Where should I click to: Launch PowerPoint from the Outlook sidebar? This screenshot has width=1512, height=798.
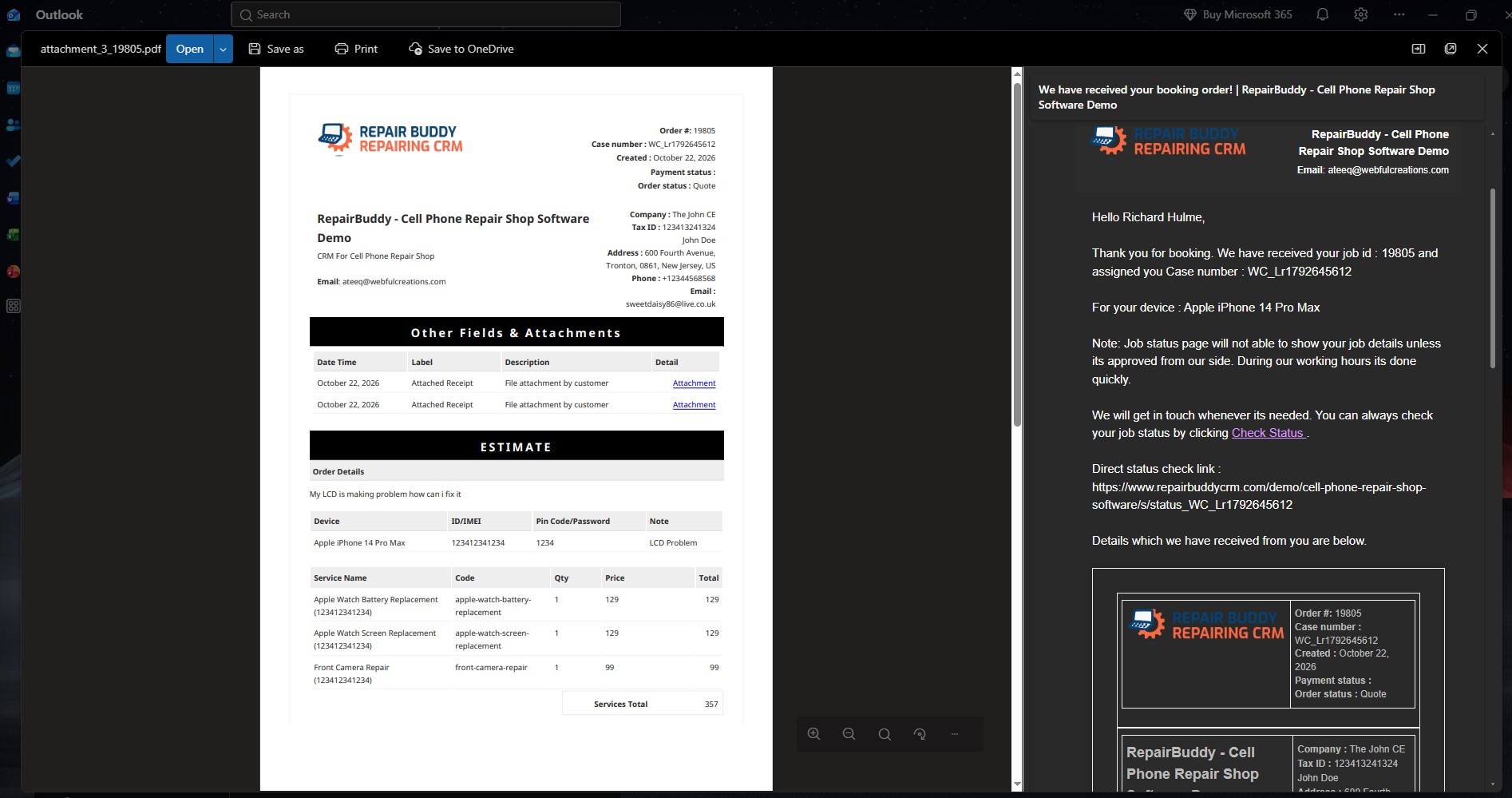point(13,272)
